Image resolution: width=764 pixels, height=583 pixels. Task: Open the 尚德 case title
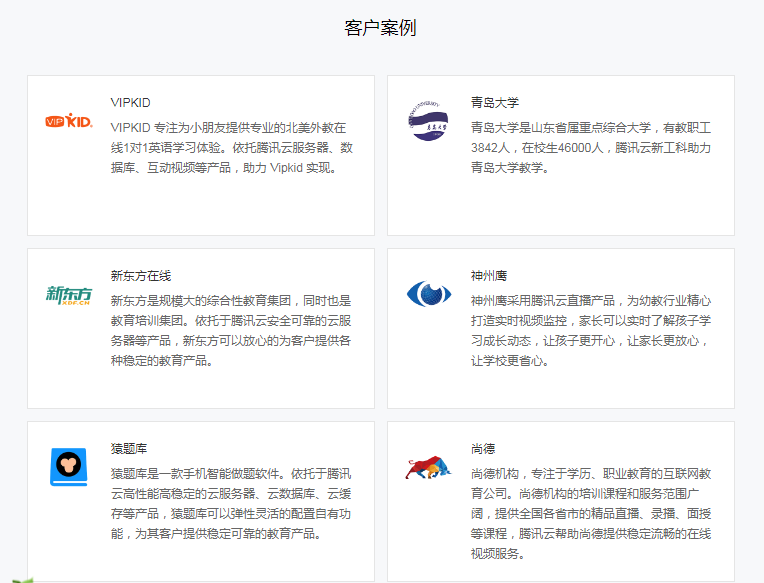pyautogui.click(x=483, y=449)
